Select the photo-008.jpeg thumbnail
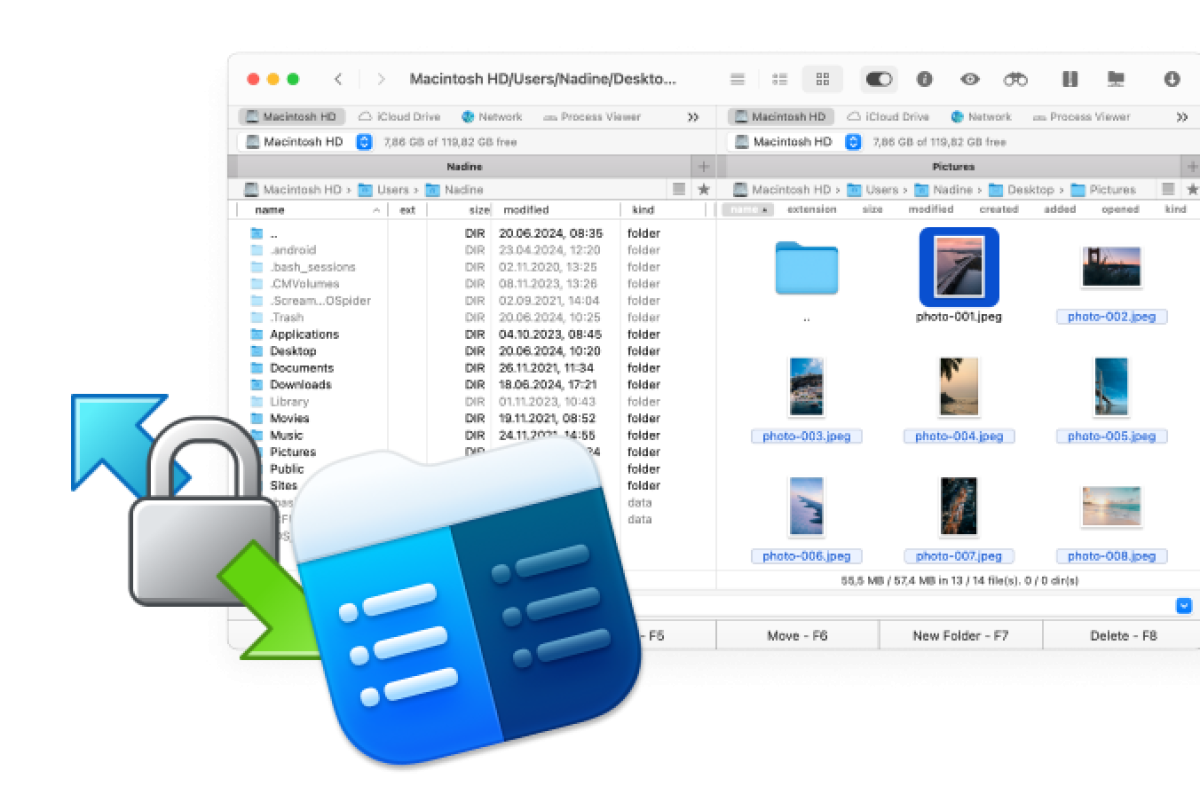 point(1111,507)
